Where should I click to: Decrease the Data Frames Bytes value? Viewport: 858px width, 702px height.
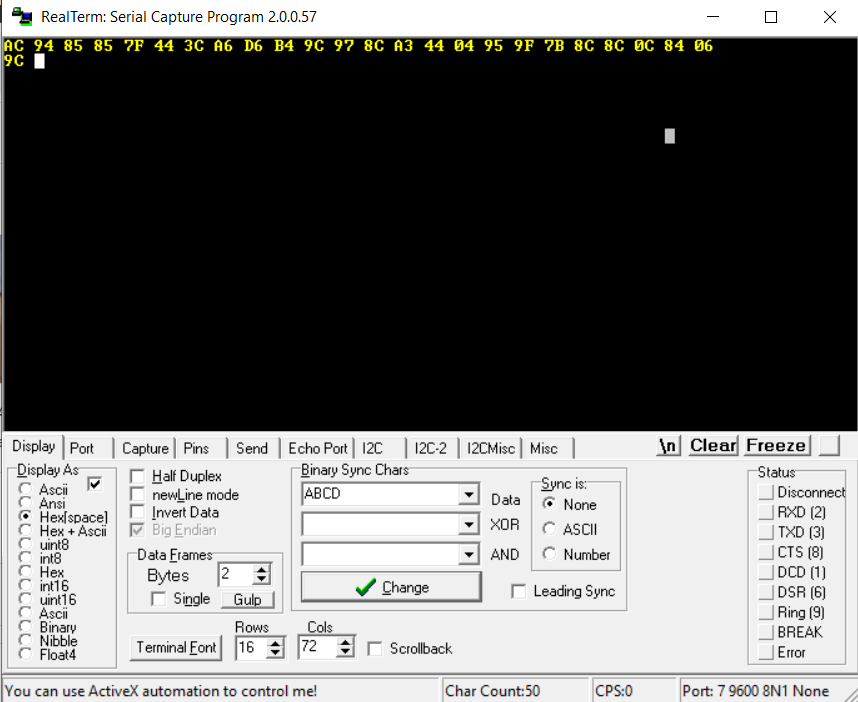coord(262,579)
